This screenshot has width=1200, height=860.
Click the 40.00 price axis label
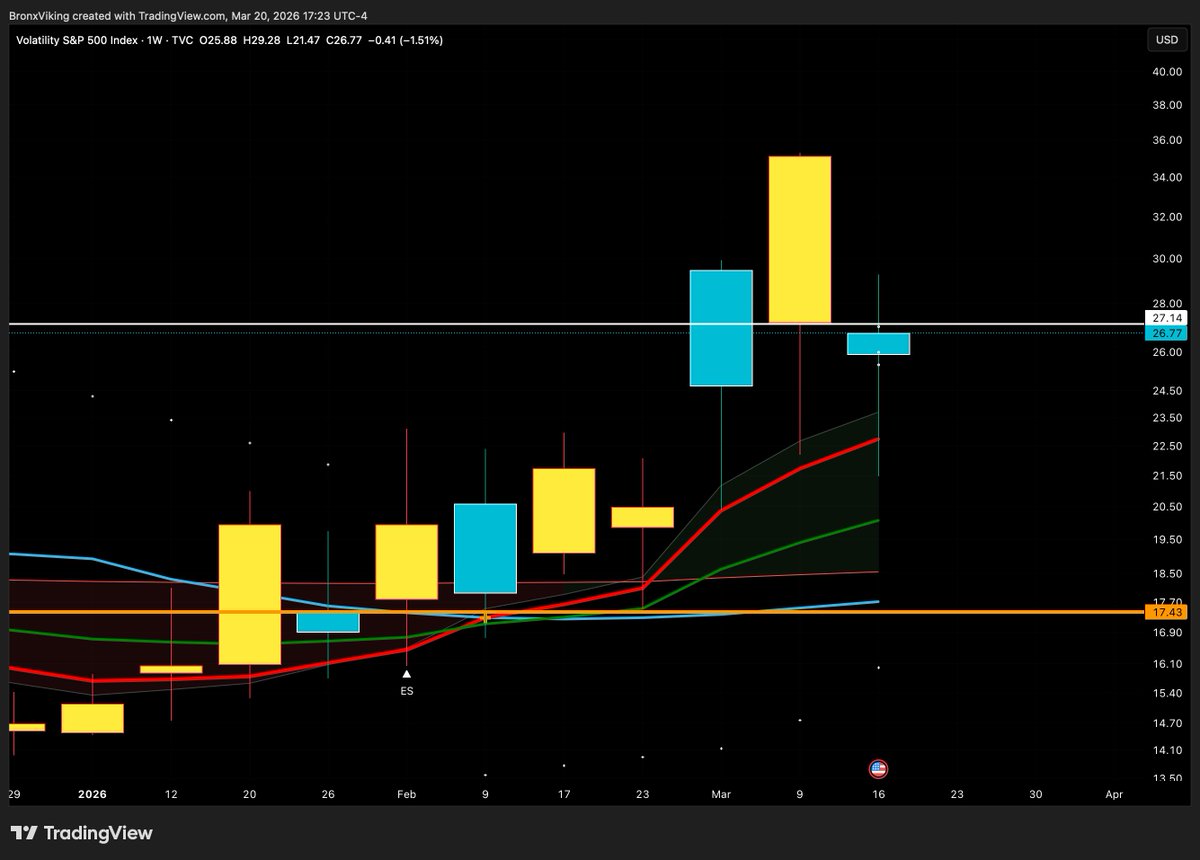[1167, 72]
